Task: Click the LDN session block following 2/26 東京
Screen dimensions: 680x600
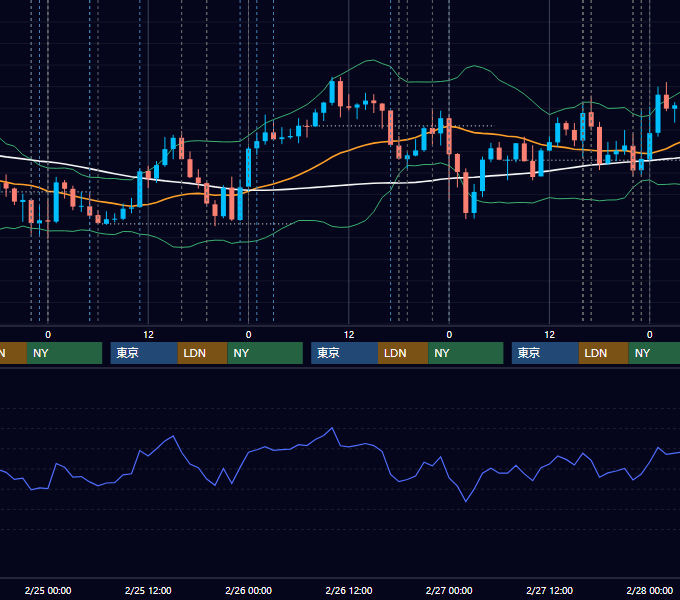Action: click(403, 353)
